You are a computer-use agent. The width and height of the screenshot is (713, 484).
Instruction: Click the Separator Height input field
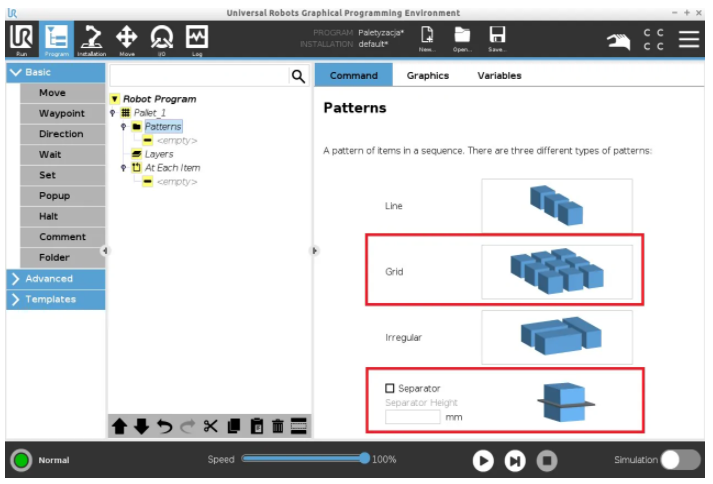tap(413, 417)
